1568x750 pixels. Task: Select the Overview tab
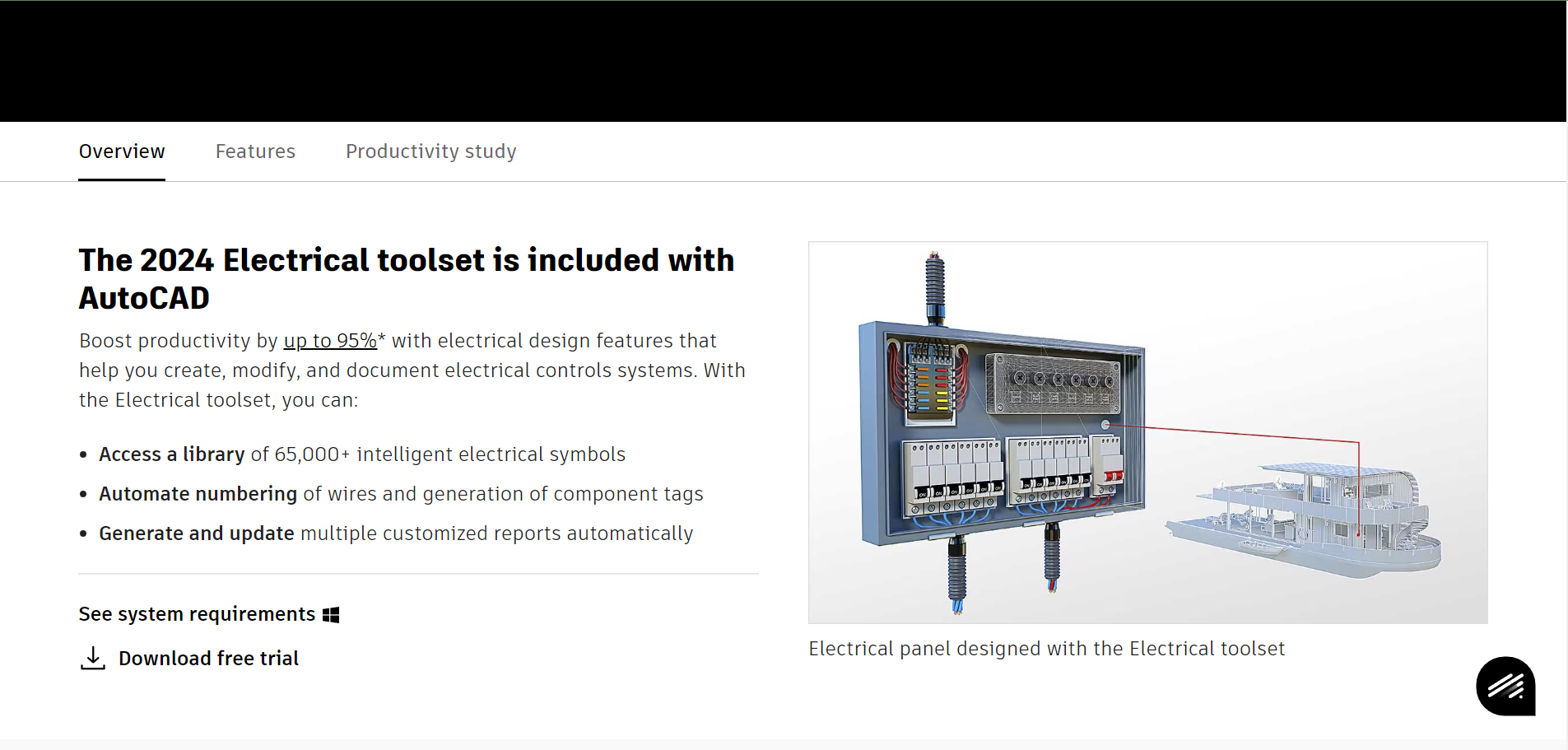click(x=121, y=151)
